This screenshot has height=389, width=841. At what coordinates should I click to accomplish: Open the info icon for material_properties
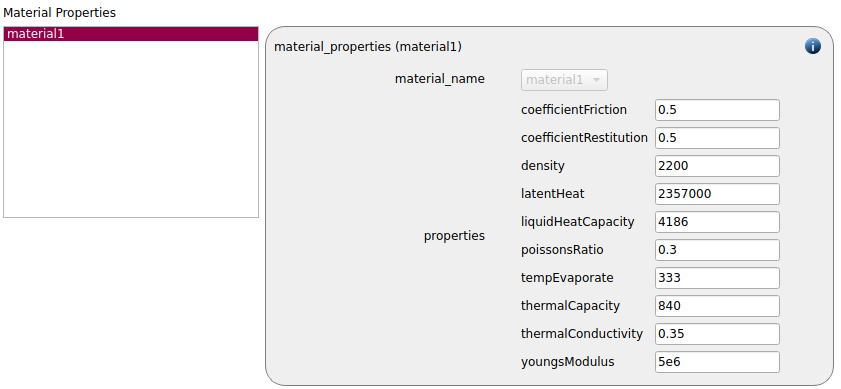coord(813,47)
